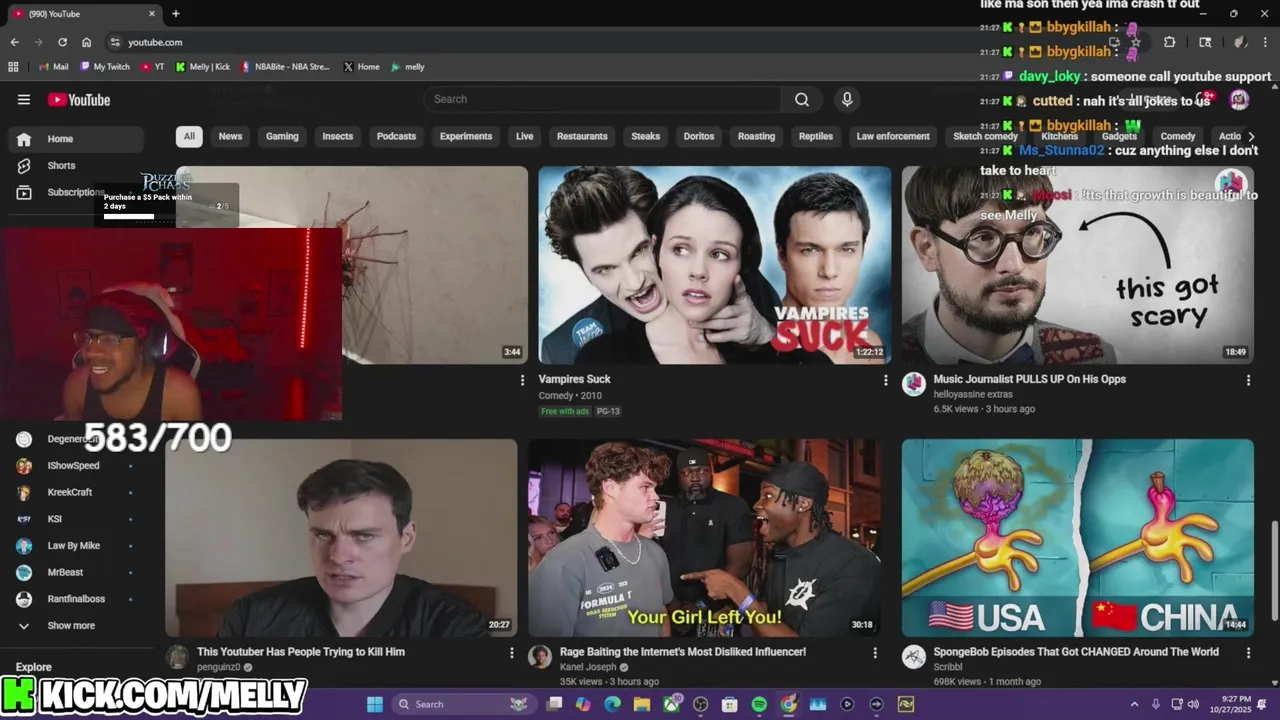Show more category chips with the right chevron
The width and height of the screenshot is (1280, 720).
point(1251,136)
